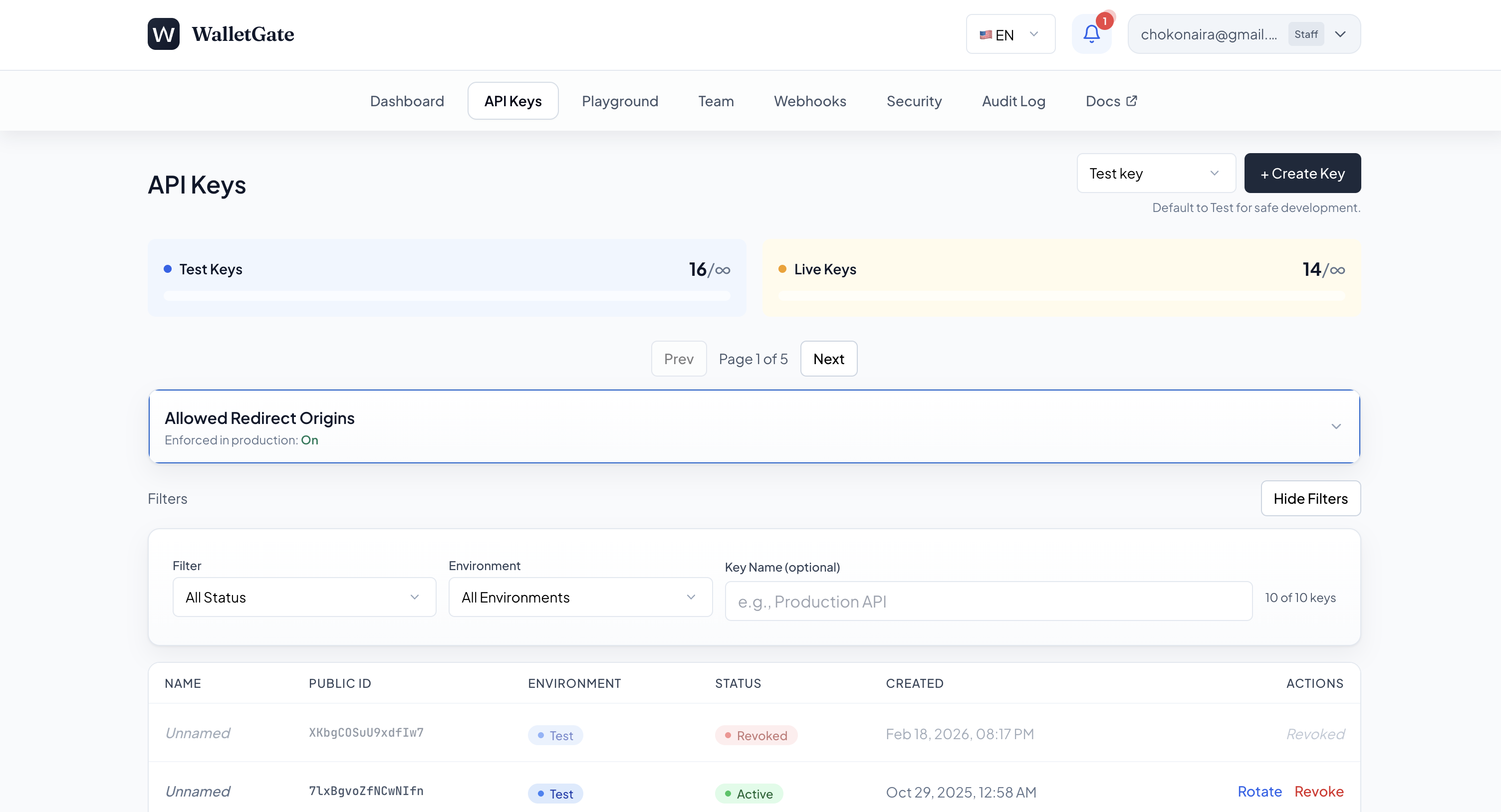Click the US flag language icon
Image resolution: width=1501 pixels, height=812 pixels.
point(986,35)
